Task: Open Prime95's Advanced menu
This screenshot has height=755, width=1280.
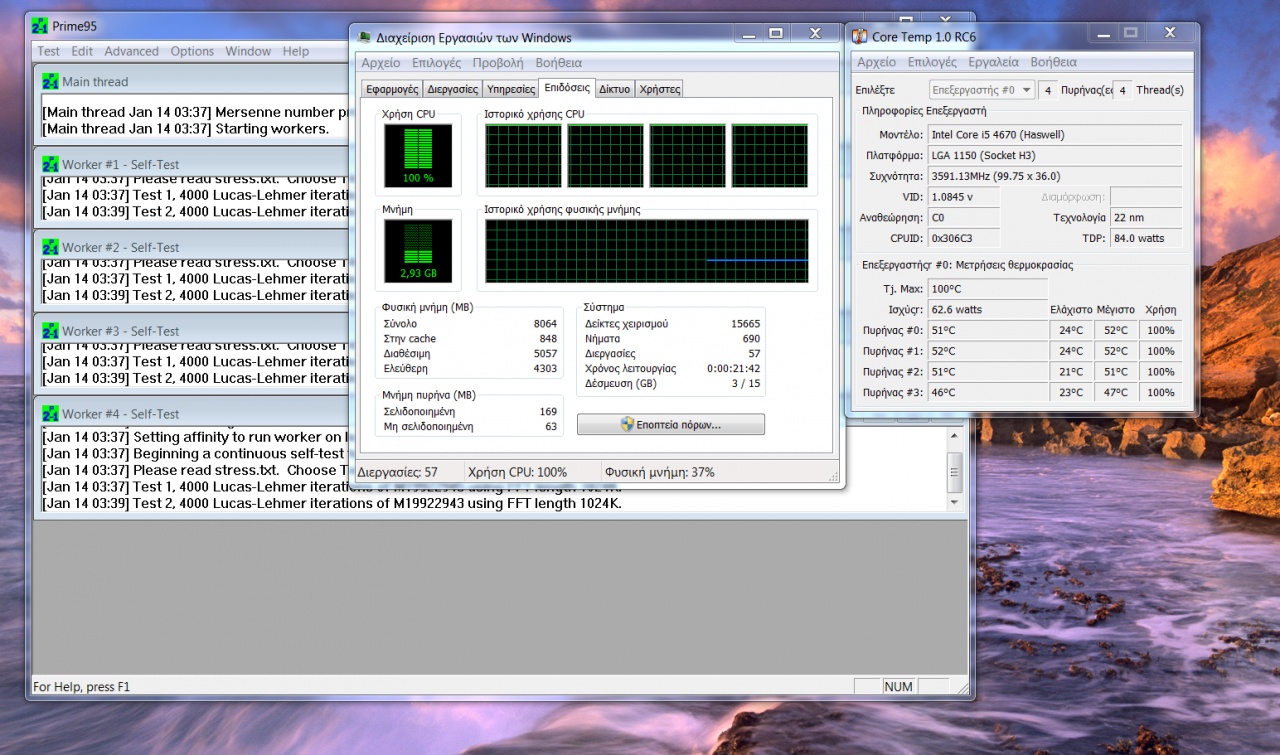Action: [x=132, y=51]
